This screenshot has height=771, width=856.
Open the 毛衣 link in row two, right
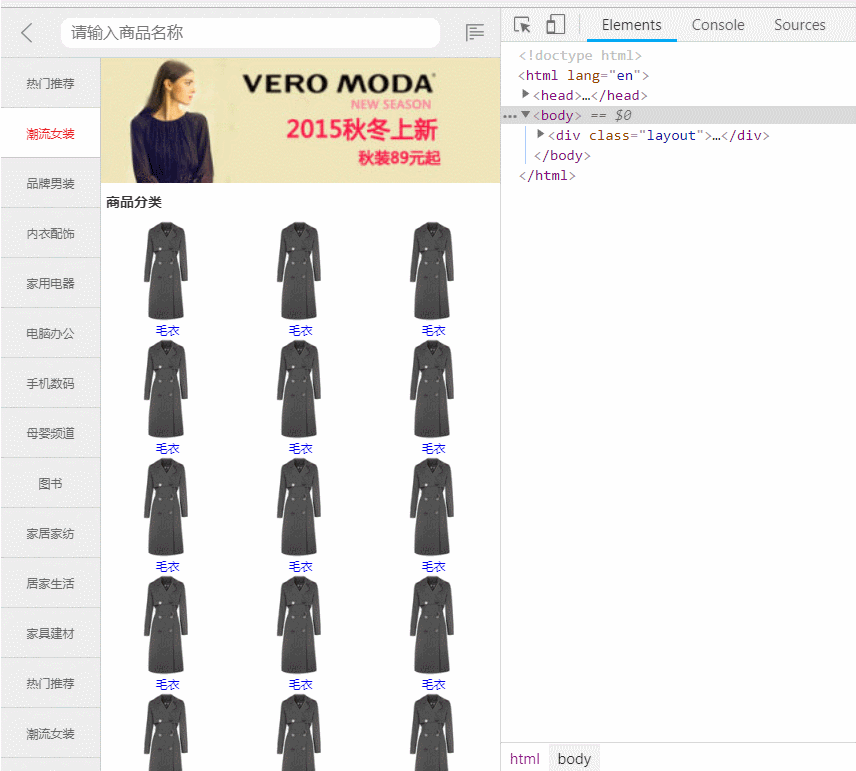click(x=433, y=448)
